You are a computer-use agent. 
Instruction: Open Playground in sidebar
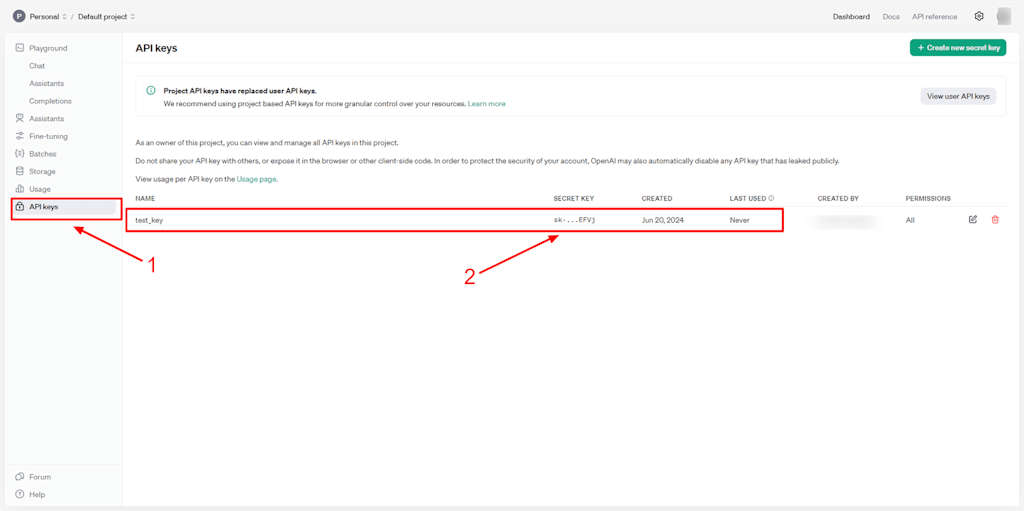pos(48,48)
